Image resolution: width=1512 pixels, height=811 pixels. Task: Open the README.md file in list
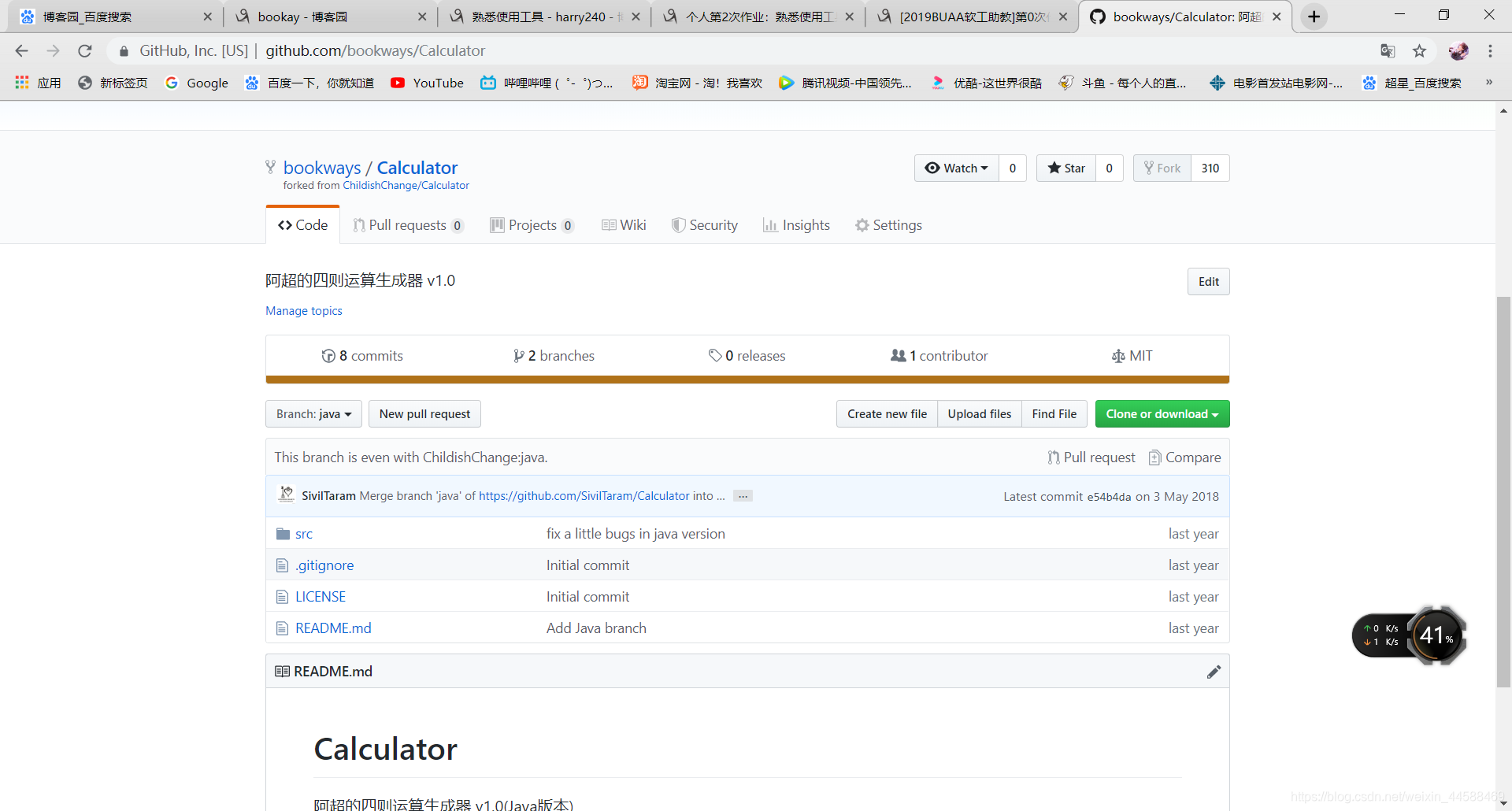coord(333,628)
